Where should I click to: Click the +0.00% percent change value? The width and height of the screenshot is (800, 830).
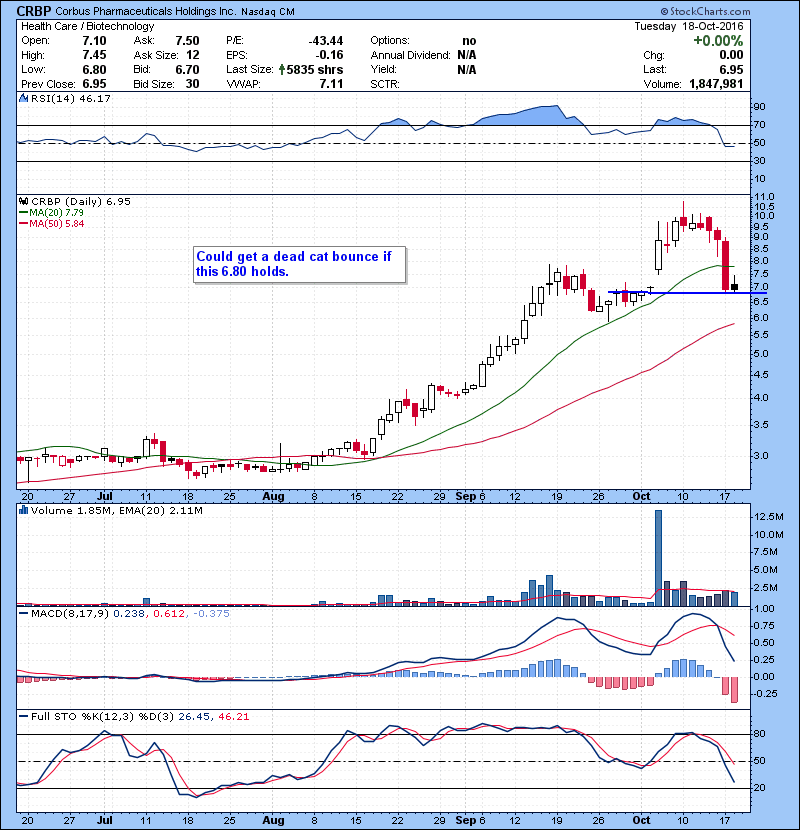pyautogui.click(x=718, y=41)
